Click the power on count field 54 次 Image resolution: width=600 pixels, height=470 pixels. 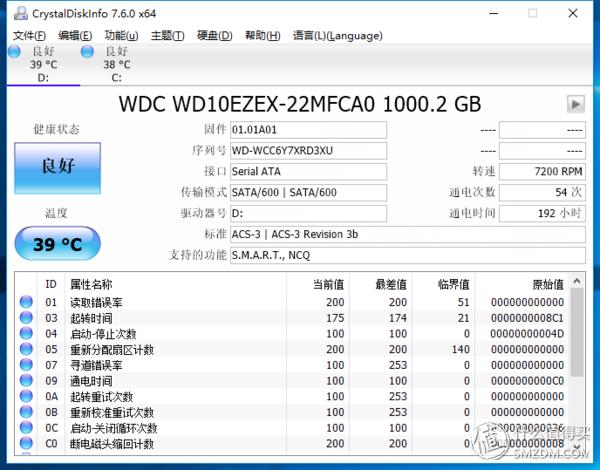point(542,192)
